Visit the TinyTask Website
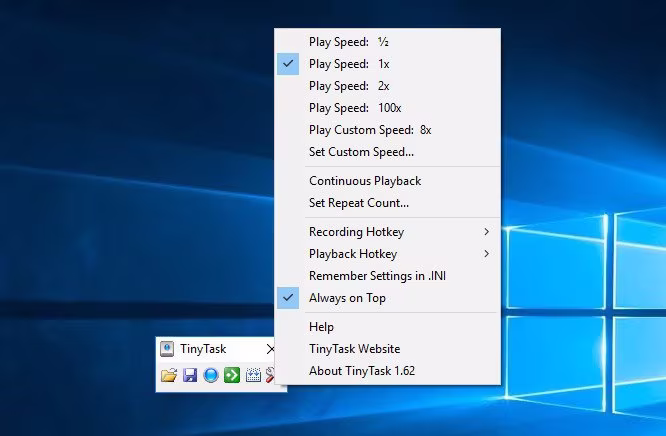The height and width of the screenshot is (436, 666). [387, 349]
